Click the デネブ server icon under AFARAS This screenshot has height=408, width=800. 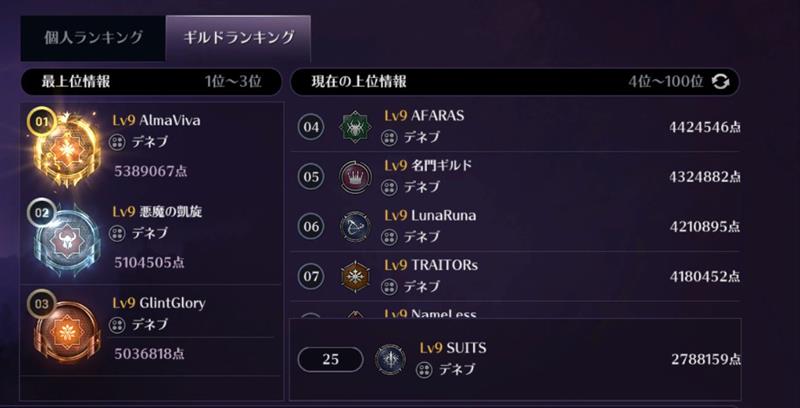point(389,137)
